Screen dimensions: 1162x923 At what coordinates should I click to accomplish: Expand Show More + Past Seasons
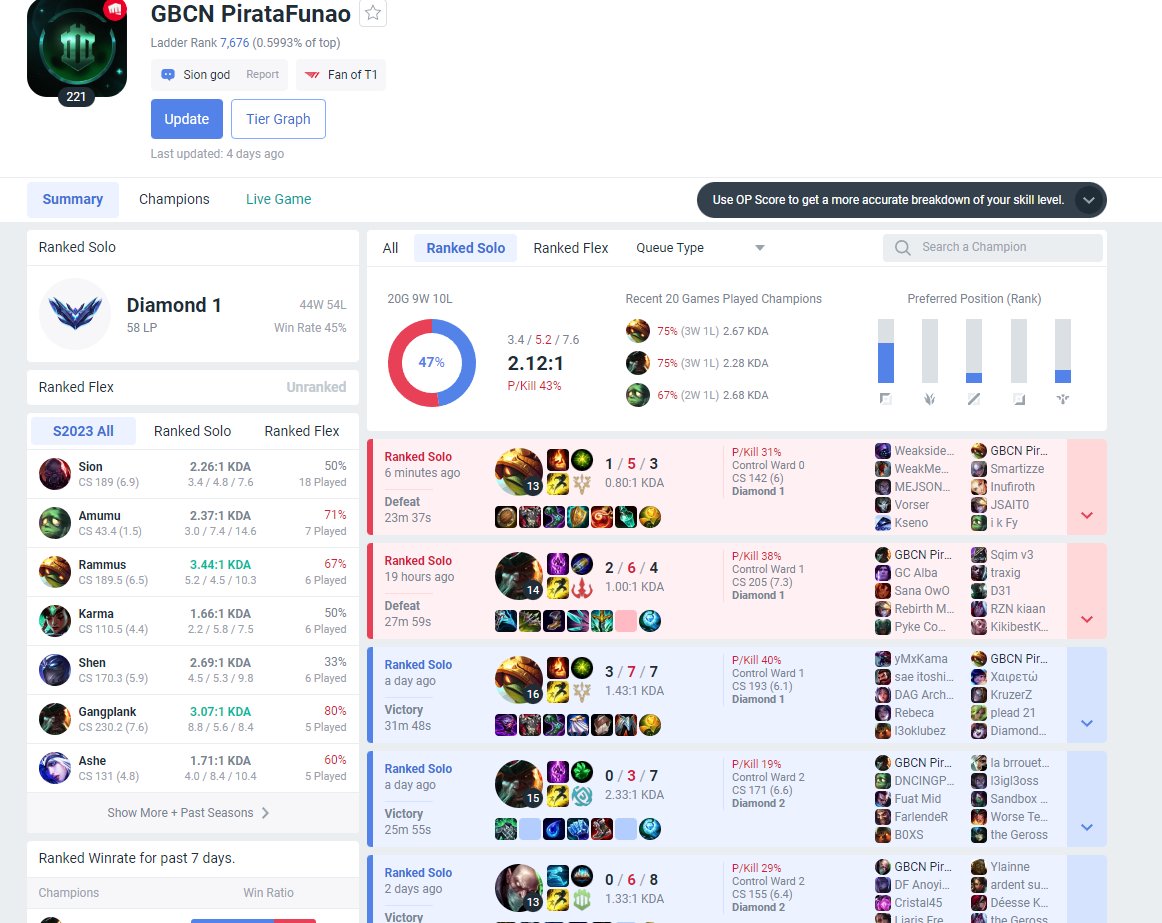188,813
